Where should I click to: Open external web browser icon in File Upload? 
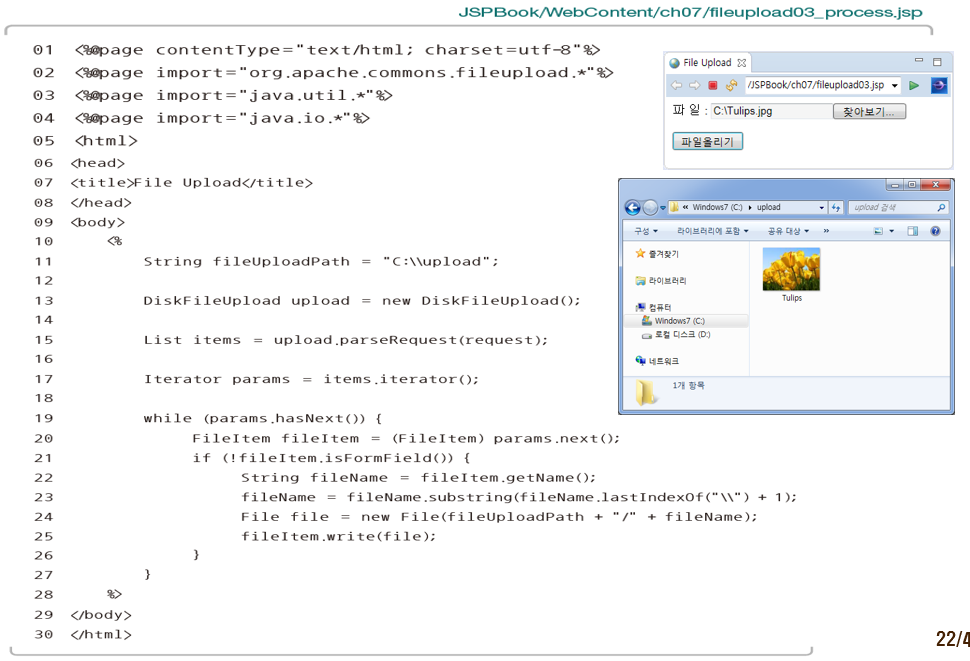[x=938, y=85]
